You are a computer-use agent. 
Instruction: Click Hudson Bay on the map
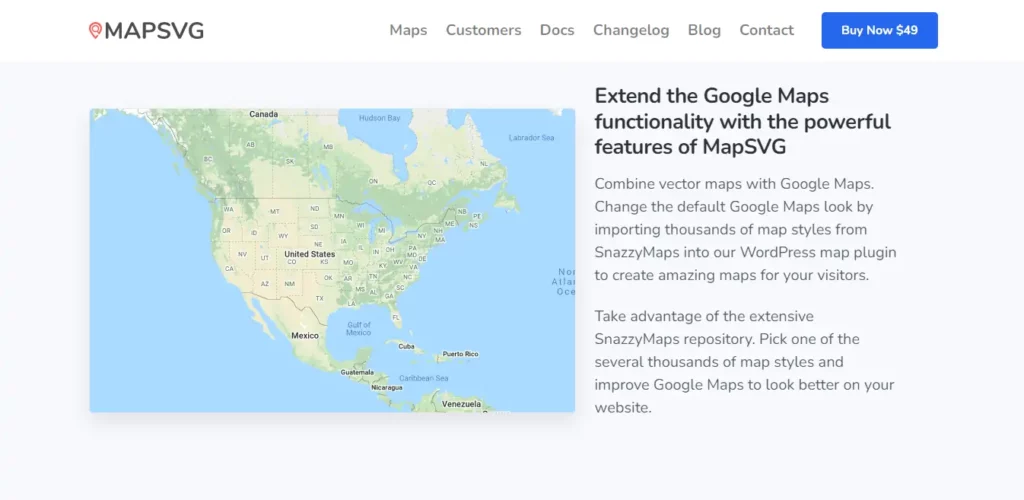click(379, 118)
